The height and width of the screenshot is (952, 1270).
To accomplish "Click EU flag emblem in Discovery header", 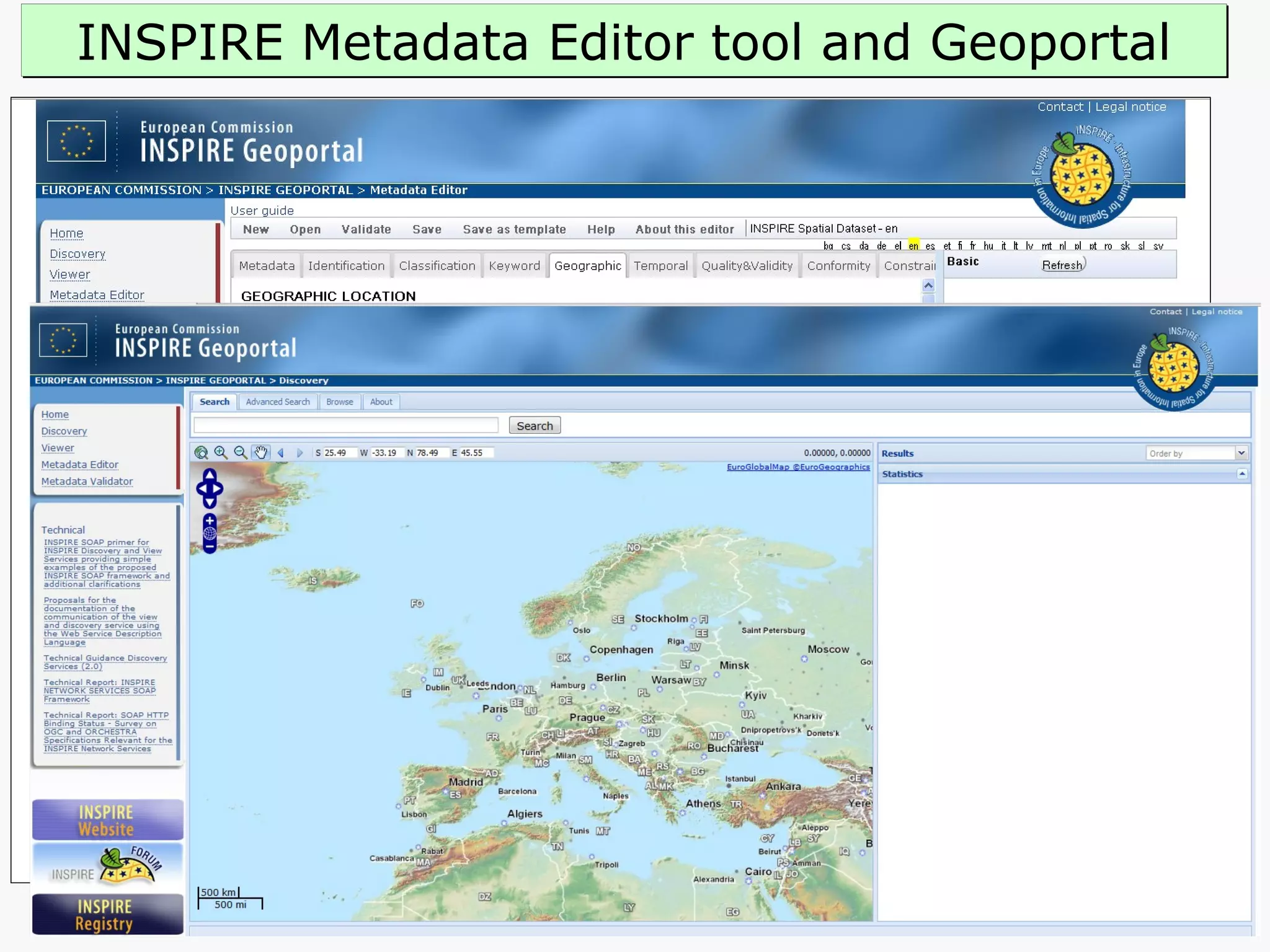I will pyautogui.click(x=63, y=340).
